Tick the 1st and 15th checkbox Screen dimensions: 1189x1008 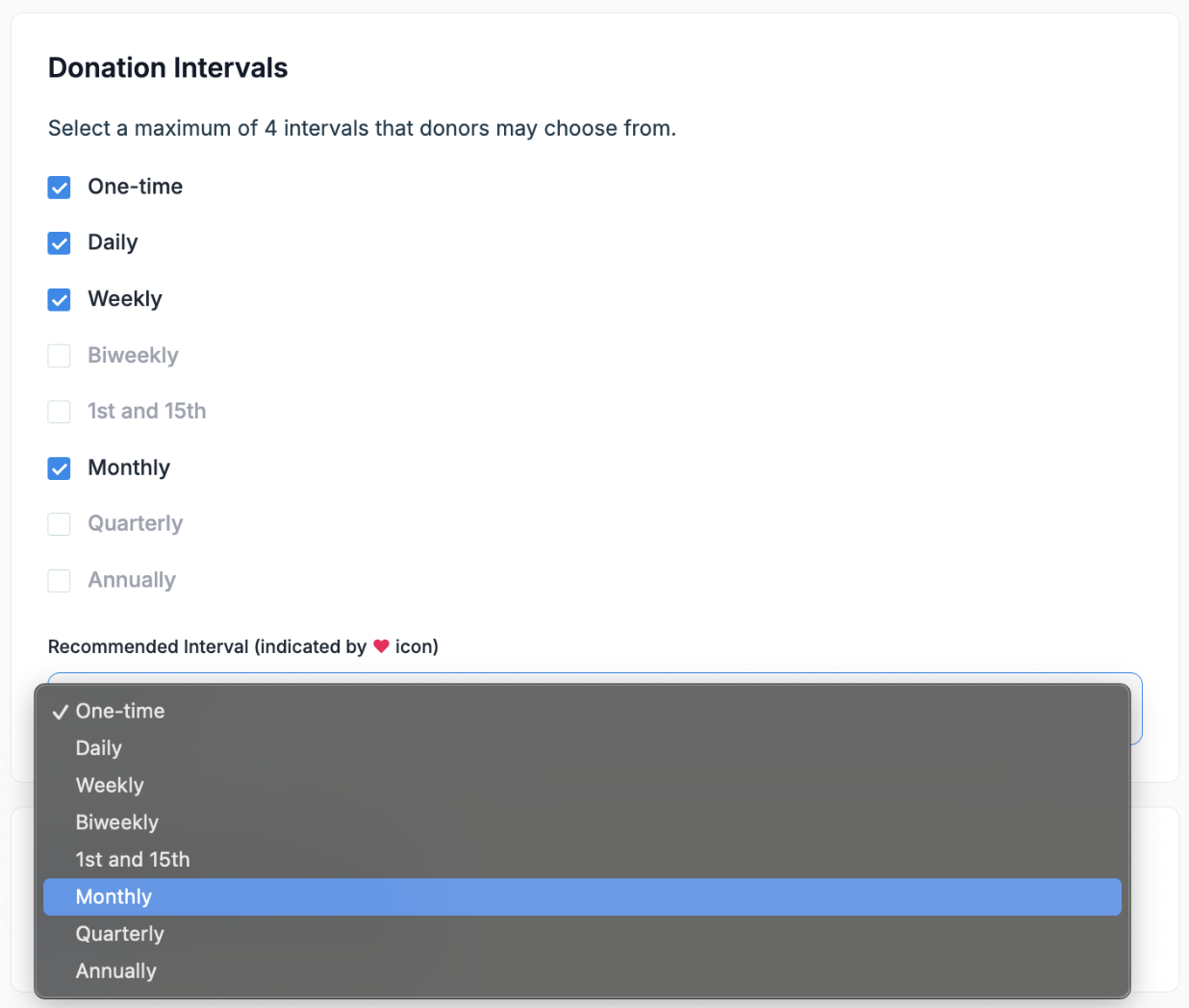[60, 412]
